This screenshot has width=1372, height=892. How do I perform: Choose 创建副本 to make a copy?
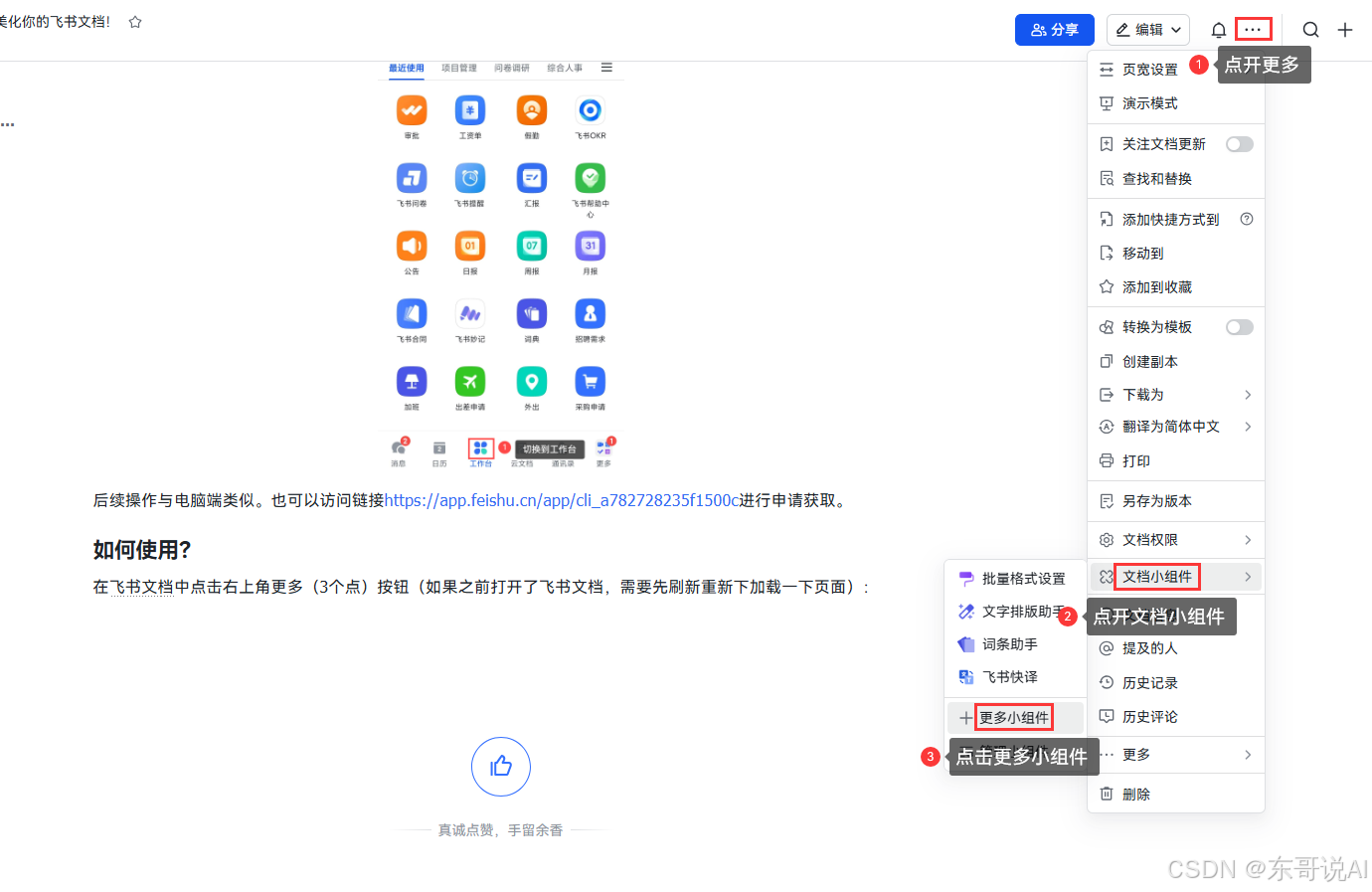point(1176,362)
